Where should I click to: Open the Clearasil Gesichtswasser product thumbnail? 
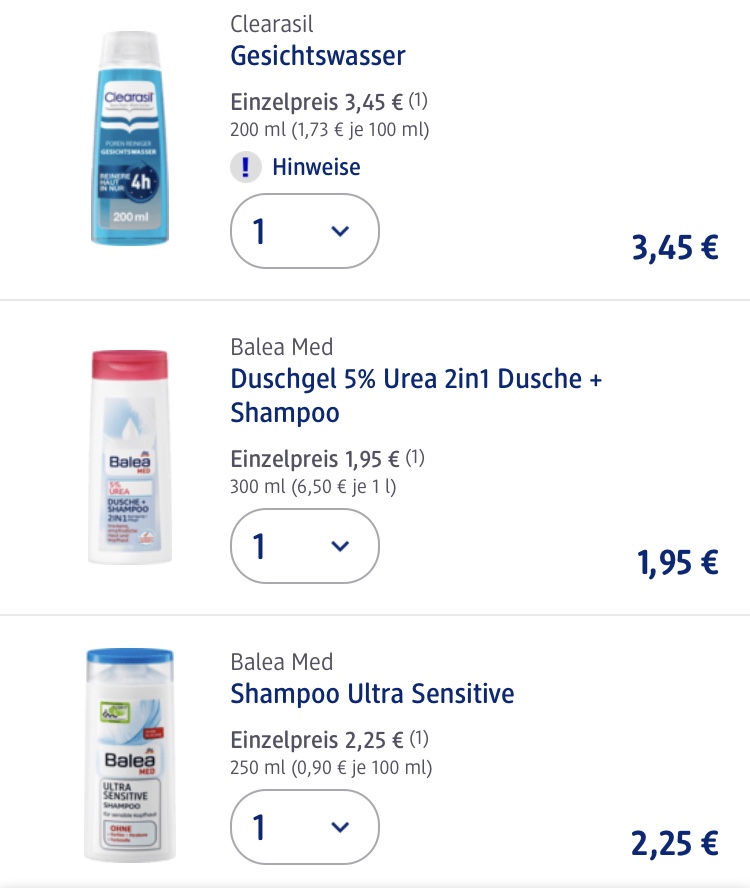coord(130,138)
